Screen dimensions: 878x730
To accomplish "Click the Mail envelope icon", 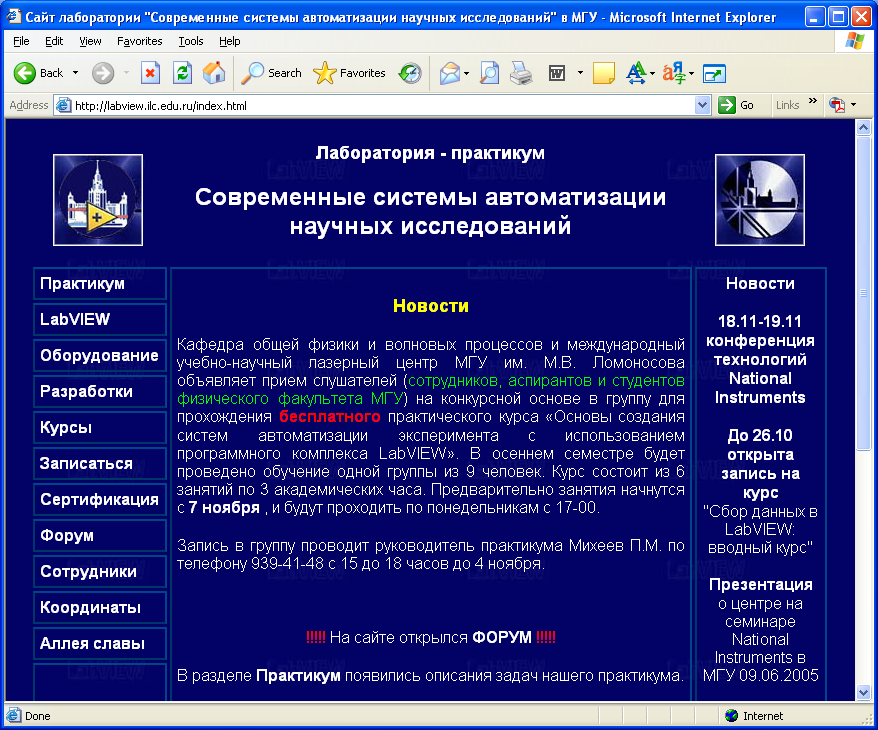I will [x=450, y=73].
